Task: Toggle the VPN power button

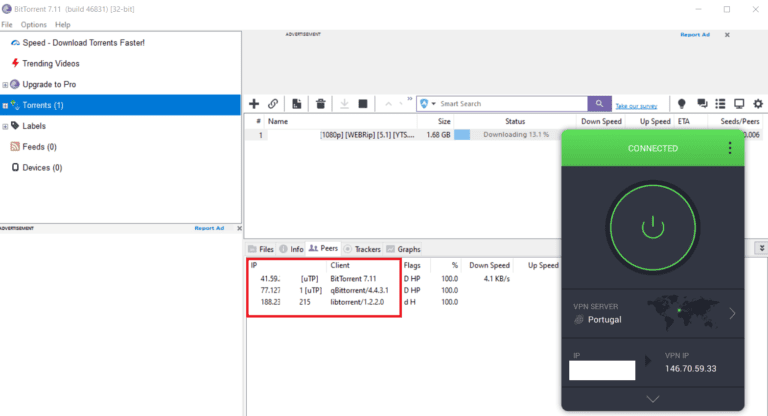Action: (x=652, y=228)
